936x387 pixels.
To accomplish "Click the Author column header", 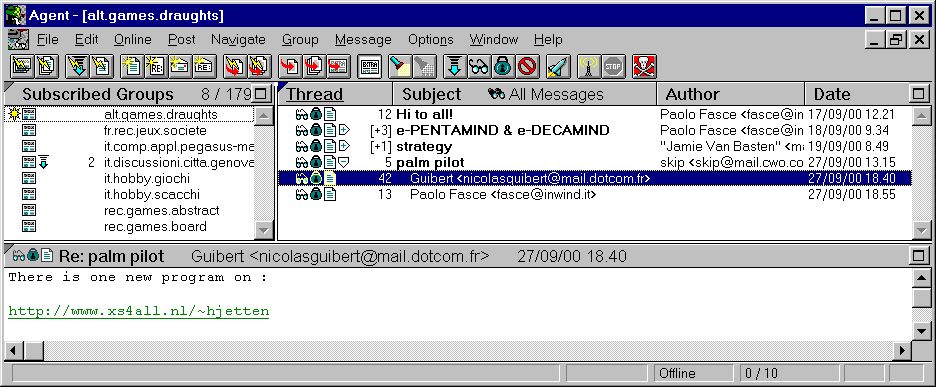I will [731, 94].
